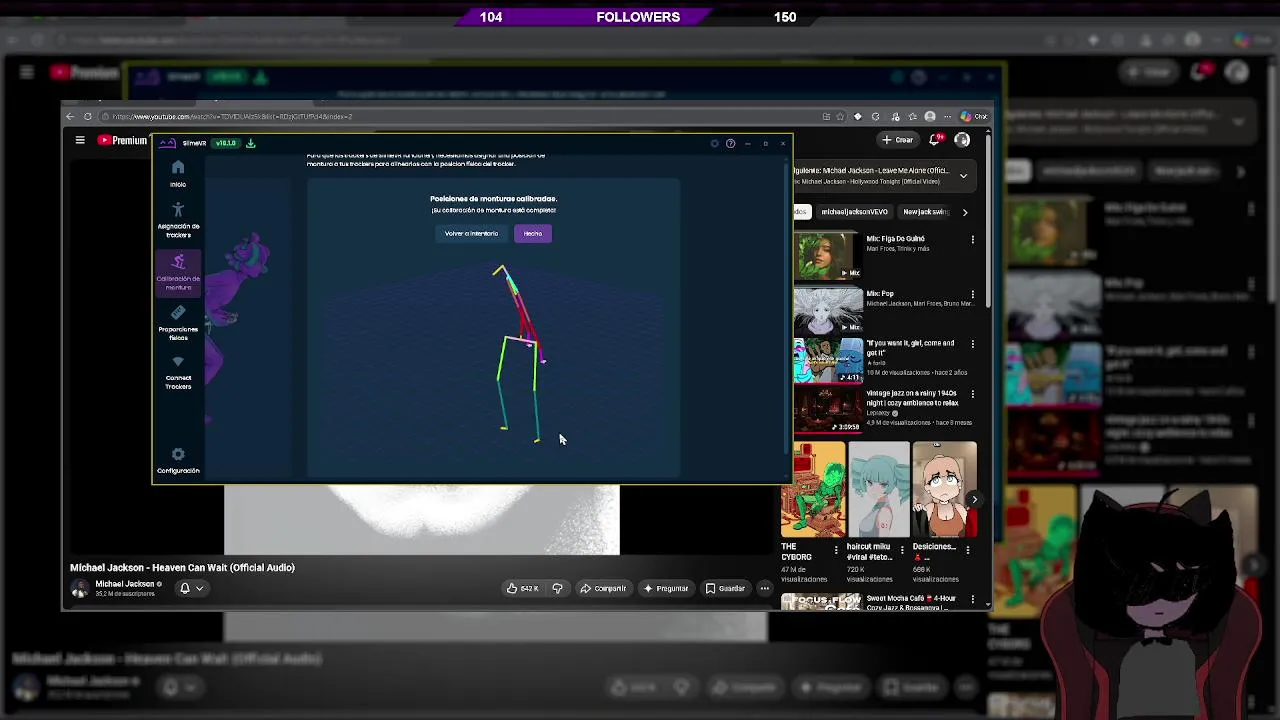1280x720 pixels.
Task: Open Configuración gear in SlimeVR
Action: (x=178, y=459)
